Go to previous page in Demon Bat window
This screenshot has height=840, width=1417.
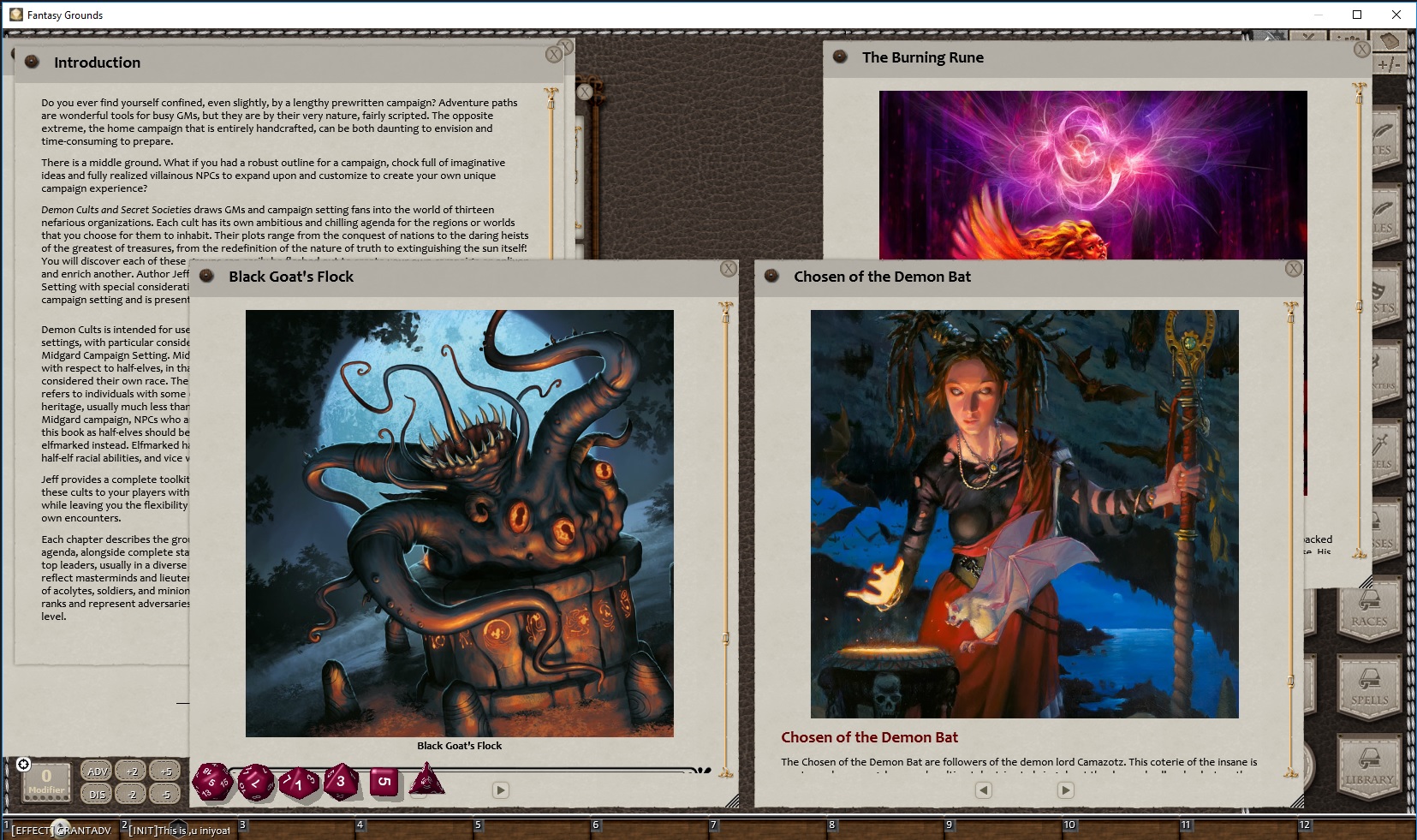[984, 790]
